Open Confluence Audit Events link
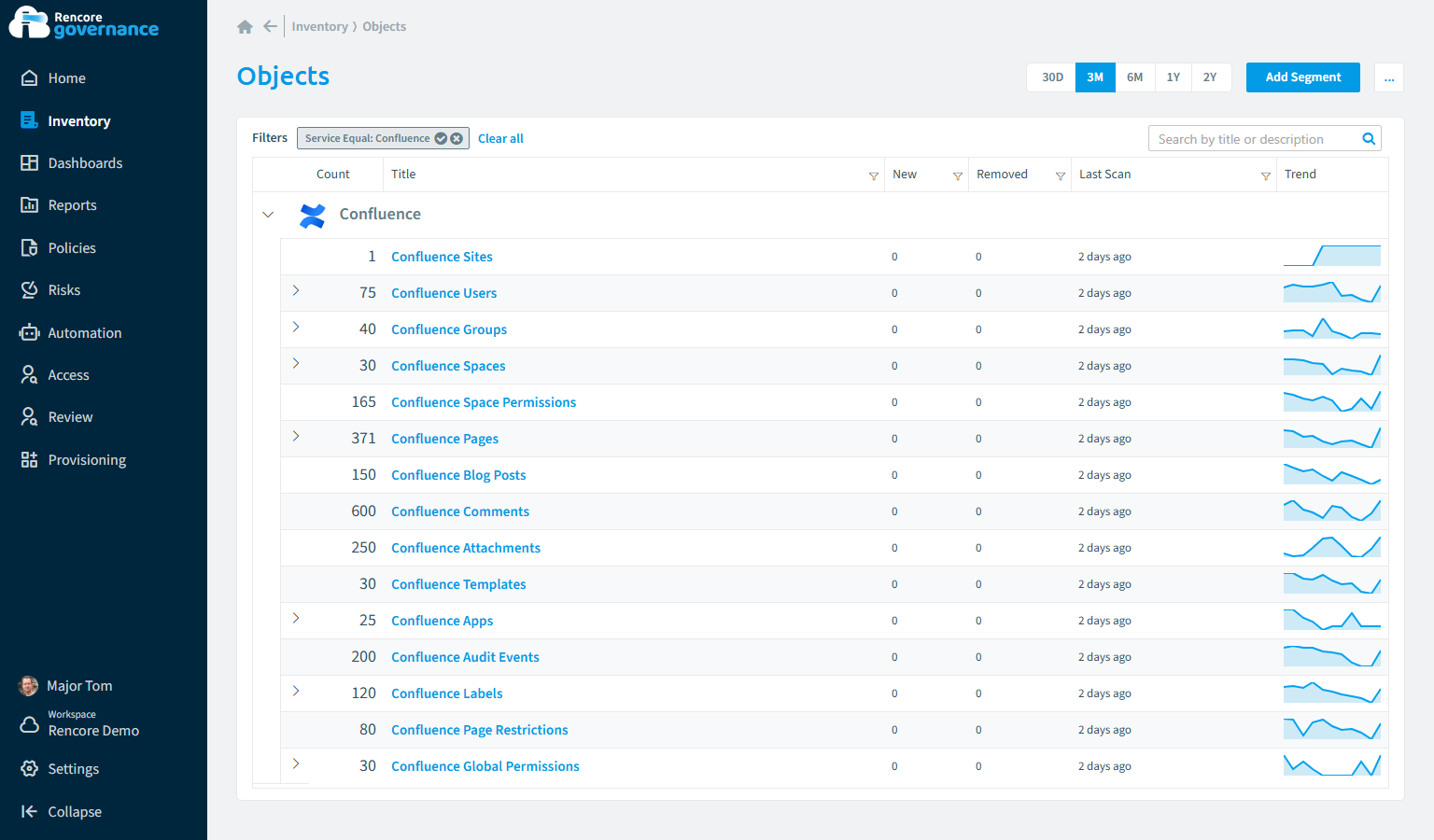1434x840 pixels. (465, 657)
